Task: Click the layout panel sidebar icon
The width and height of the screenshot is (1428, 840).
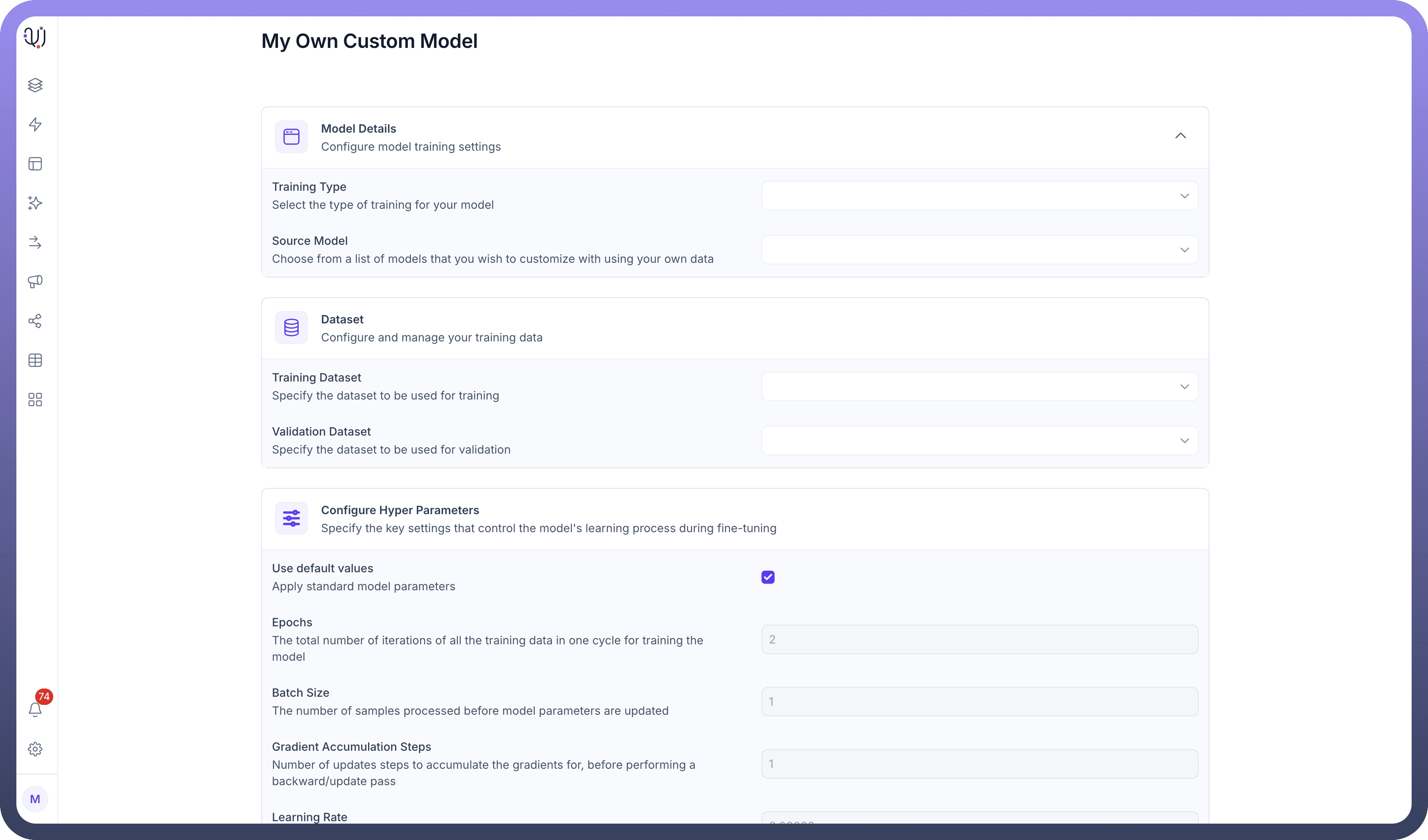Action: 35,164
